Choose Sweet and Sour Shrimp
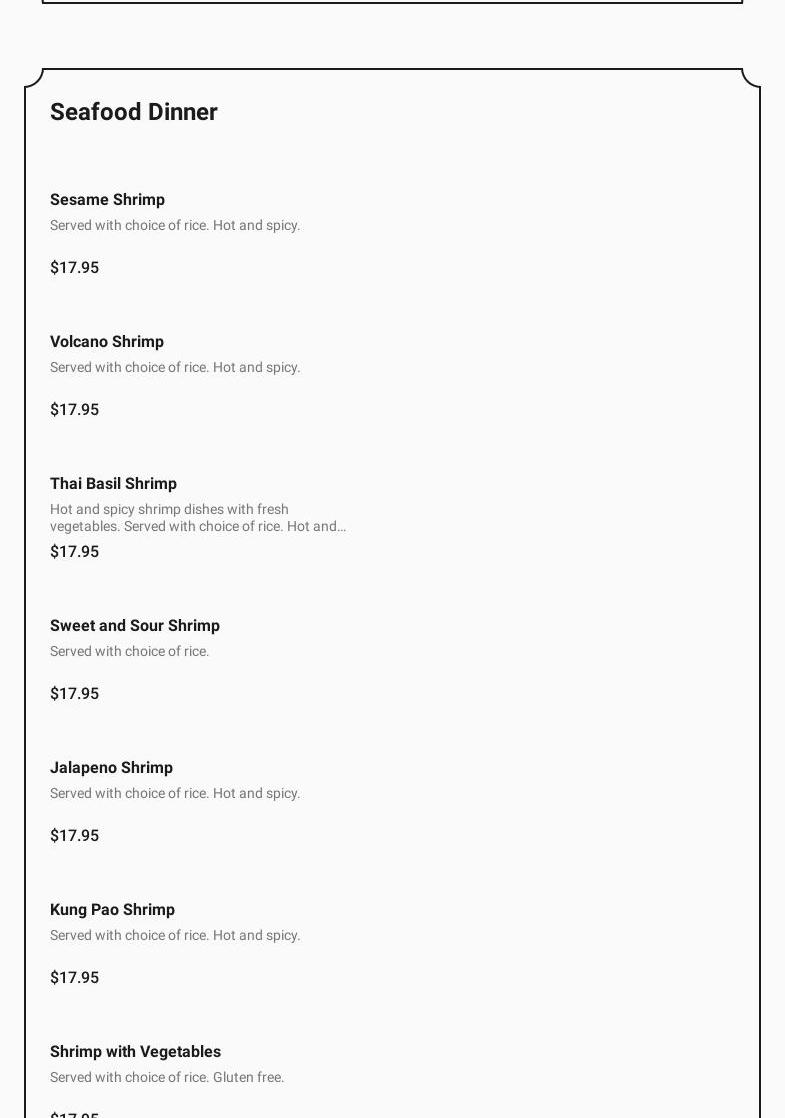Screen dimensions: 785x1118 (135, 626)
